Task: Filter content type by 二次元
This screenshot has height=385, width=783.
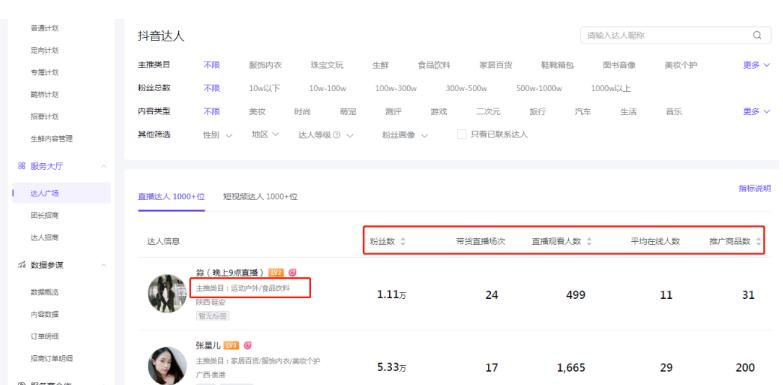Action: tap(488, 111)
